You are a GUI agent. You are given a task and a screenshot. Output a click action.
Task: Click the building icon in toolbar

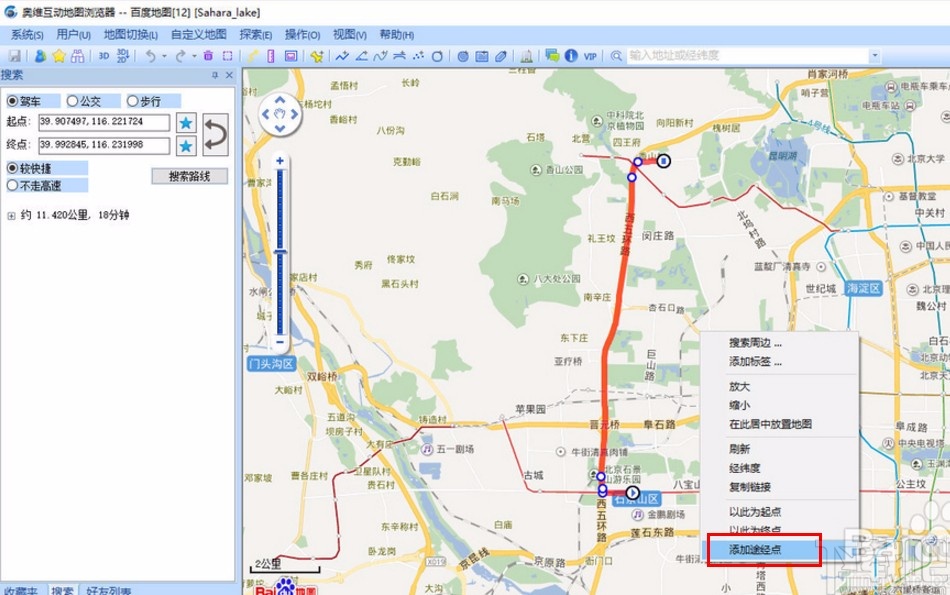click(526, 56)
